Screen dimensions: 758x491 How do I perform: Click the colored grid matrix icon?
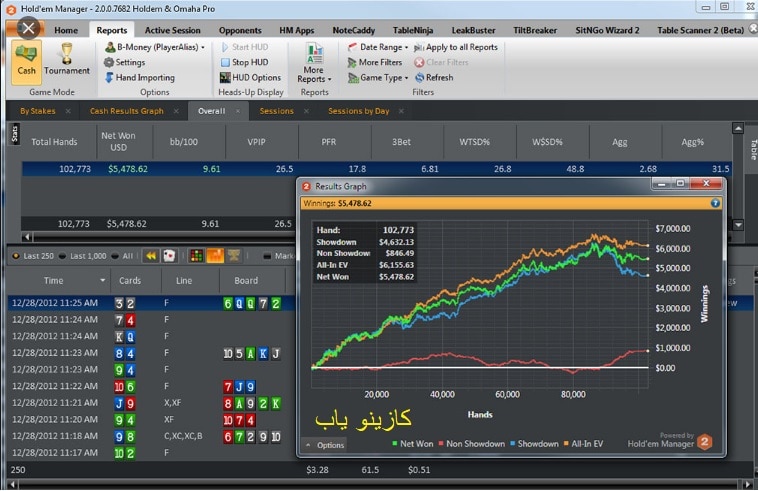196,256
